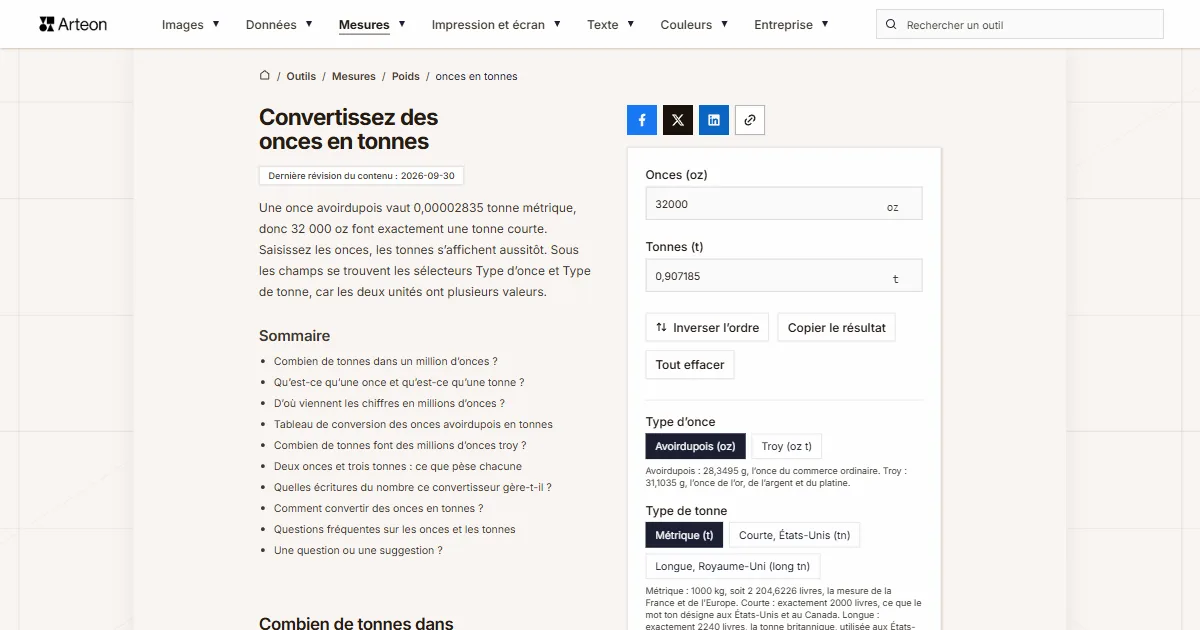Share page on Facebook
Viewport: 1200px width, 630px height.
click(642, 120)
